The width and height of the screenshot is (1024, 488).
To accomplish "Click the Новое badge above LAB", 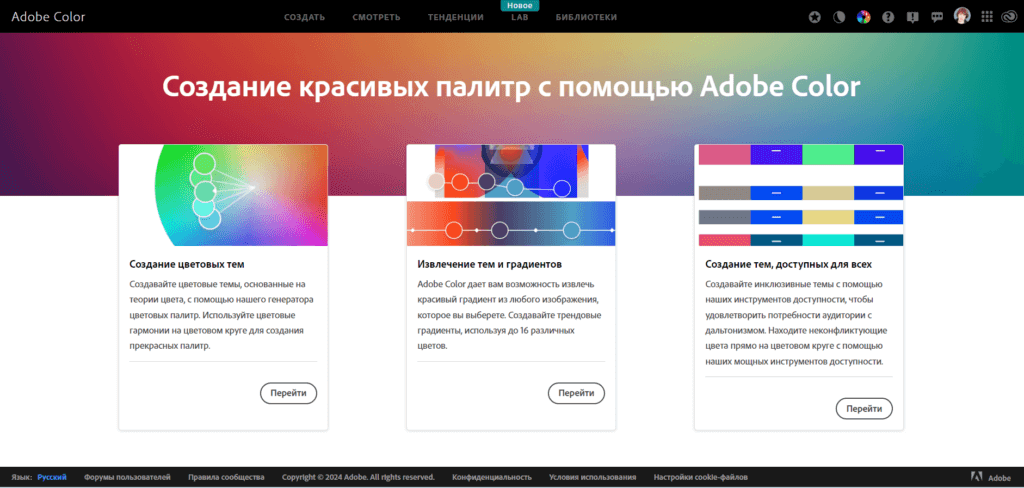I will pyautogui.click(x=520, y=5).
